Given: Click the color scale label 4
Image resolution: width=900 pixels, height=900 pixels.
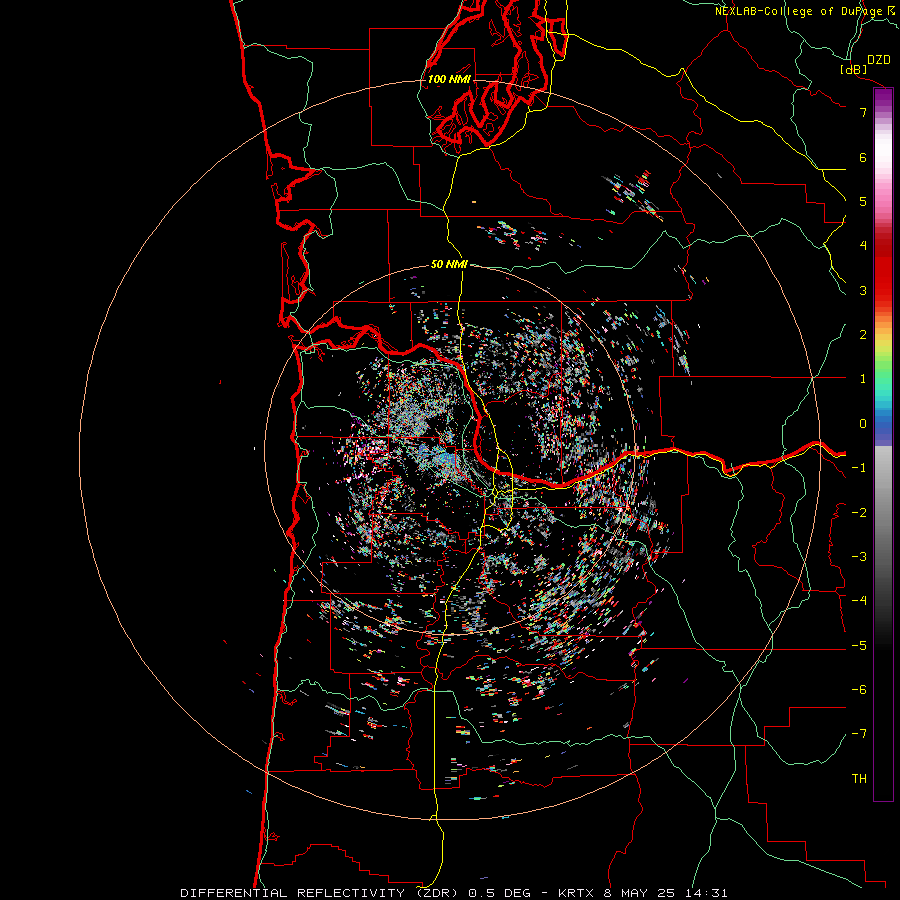Looking at the screenshot, I should [863, 246].
